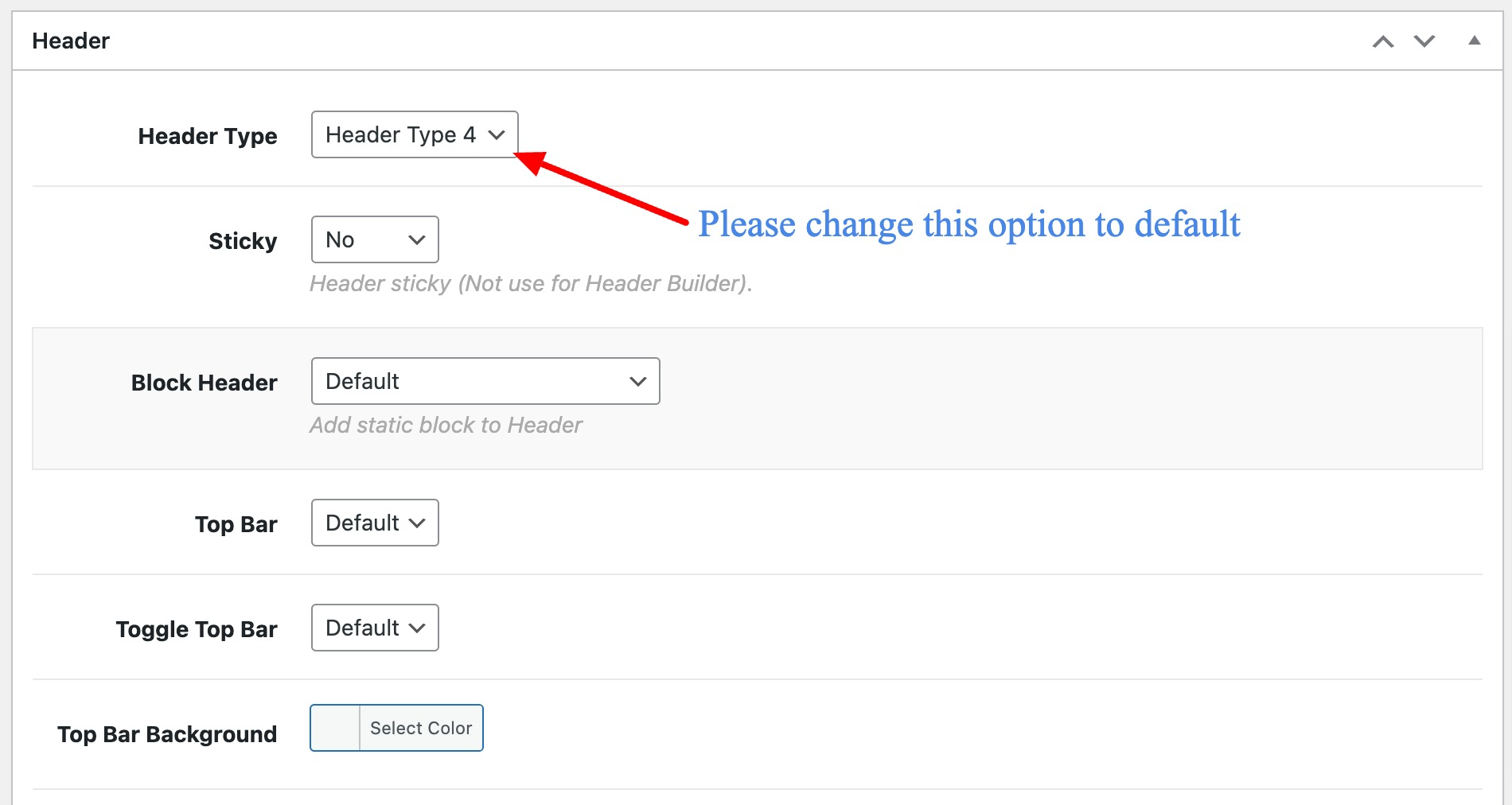Viewport: 1512px width, 805px height.
Task: Collapse the Header panel with triangle toggle
Action: tap(1474, 41)
